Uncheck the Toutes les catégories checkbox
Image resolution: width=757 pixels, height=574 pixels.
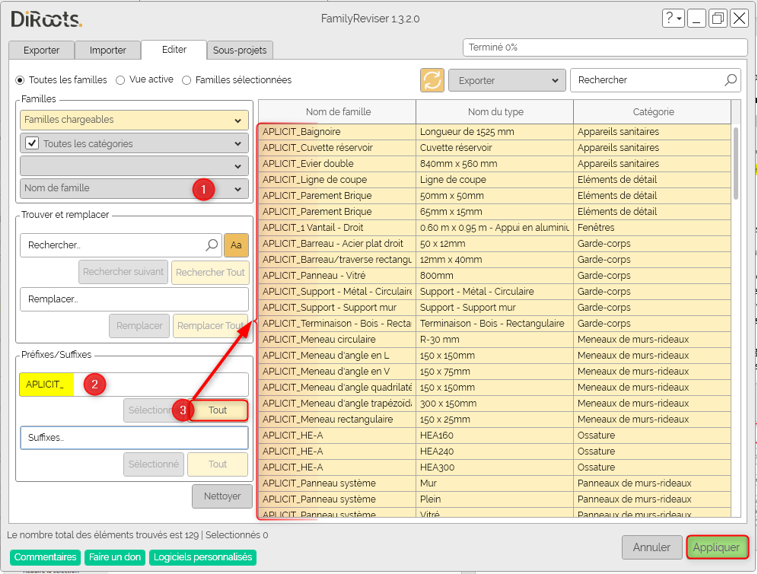[x=32, y=143]
